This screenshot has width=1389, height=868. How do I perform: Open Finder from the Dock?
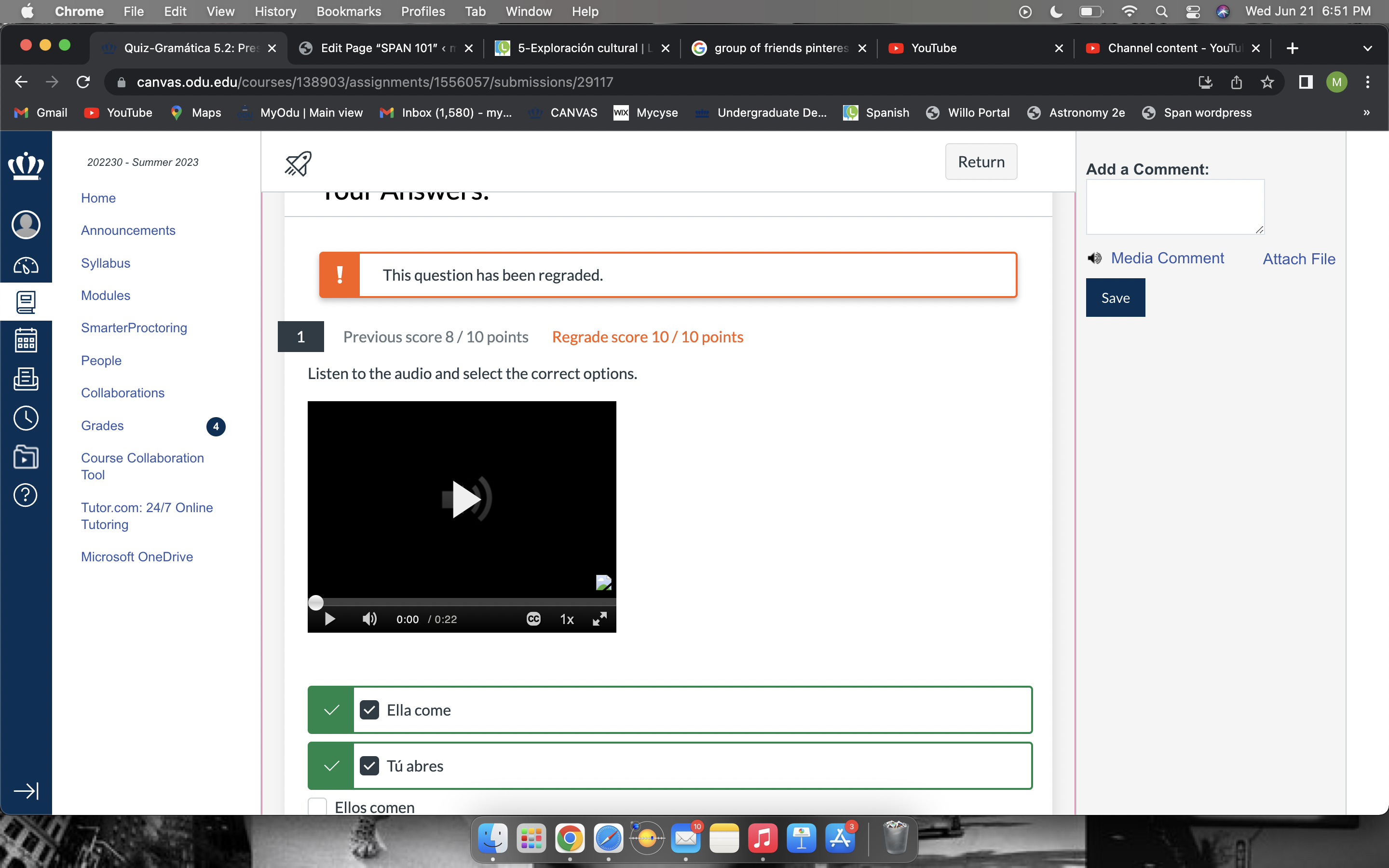492,839
